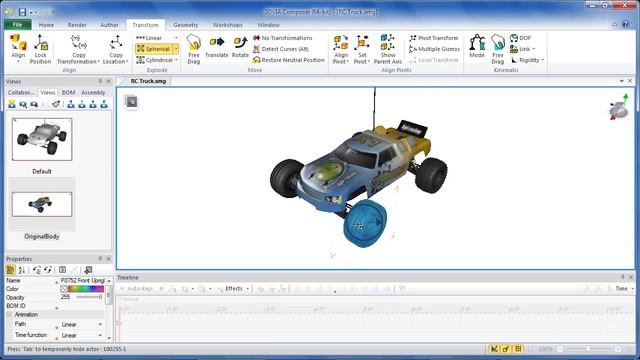This screenshot has height=360, width=640.
Task: Click the Save icon in quick access toolbar
Action: coord(22,12)
